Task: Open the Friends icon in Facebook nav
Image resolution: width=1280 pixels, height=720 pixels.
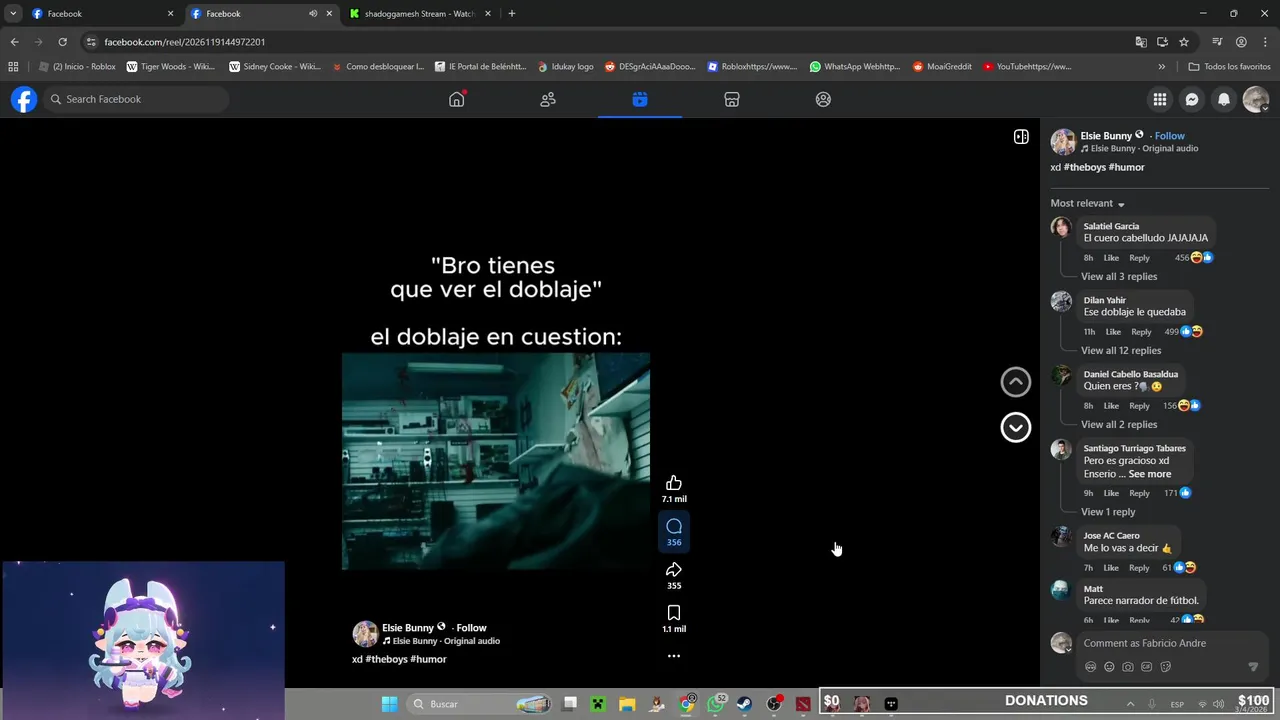Action: (x=548, y=99)
